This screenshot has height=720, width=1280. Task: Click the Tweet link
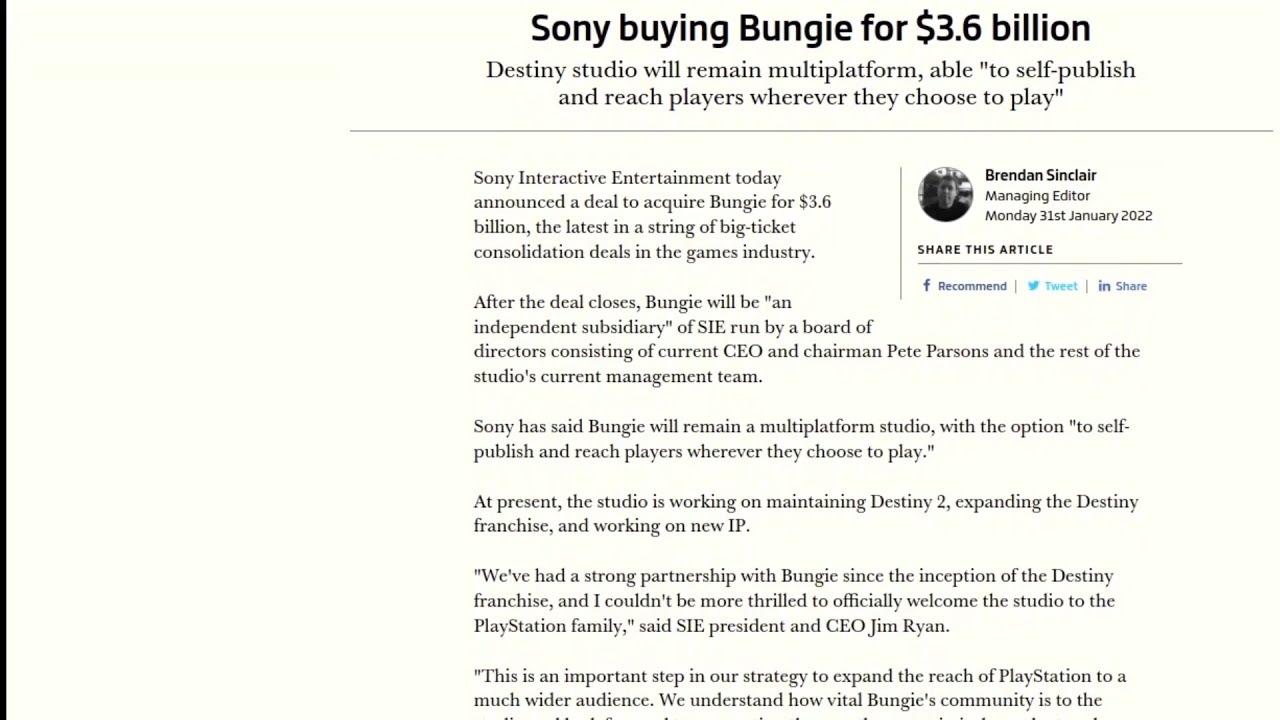(x=1060, y=286)
